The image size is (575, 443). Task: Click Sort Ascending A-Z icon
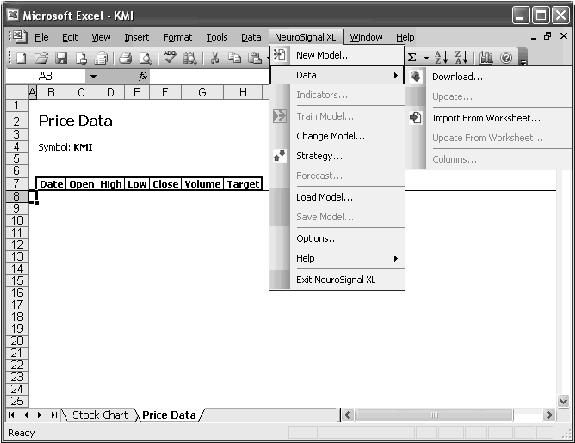pyautogui.click(x=441, y=57)
